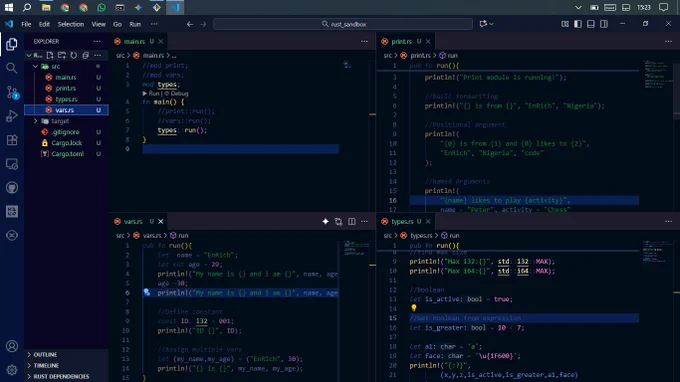The height and width of the screenshot is (382, 680).
Task: Click the rust_sandbox command center search box
Action: pyautogui.click(x=343, y=24)
